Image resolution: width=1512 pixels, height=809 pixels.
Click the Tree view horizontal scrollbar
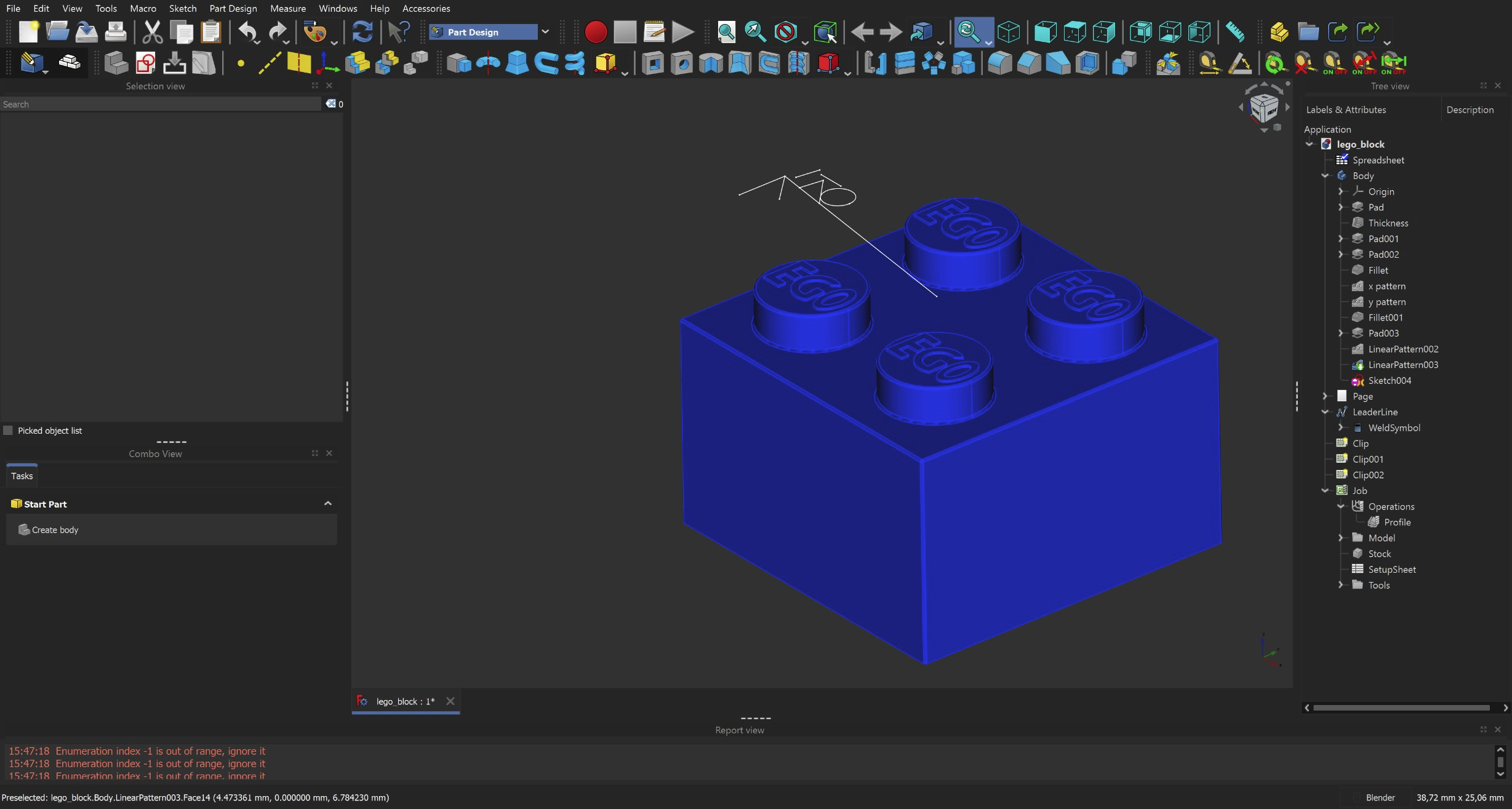[x=1401, y=708]
